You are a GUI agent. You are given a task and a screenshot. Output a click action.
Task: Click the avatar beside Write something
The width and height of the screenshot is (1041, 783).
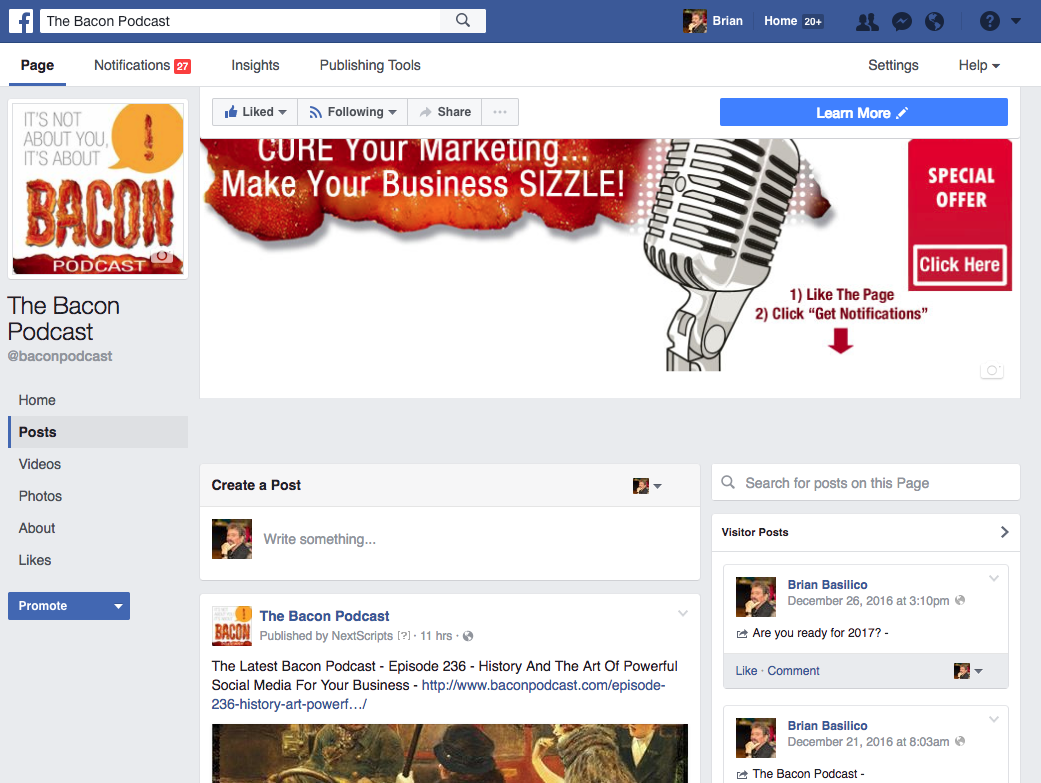pos(232,539)
